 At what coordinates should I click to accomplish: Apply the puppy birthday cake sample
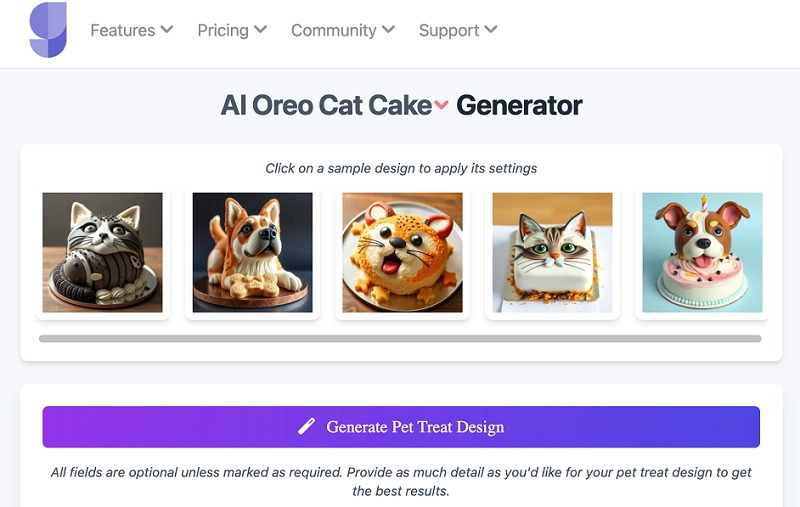click(702, 252)
